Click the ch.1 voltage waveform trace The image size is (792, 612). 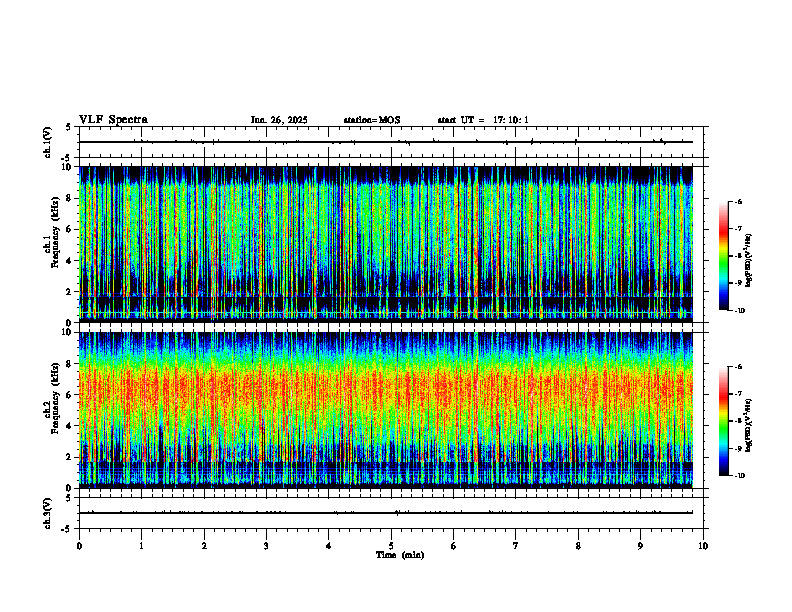[386, 142]
